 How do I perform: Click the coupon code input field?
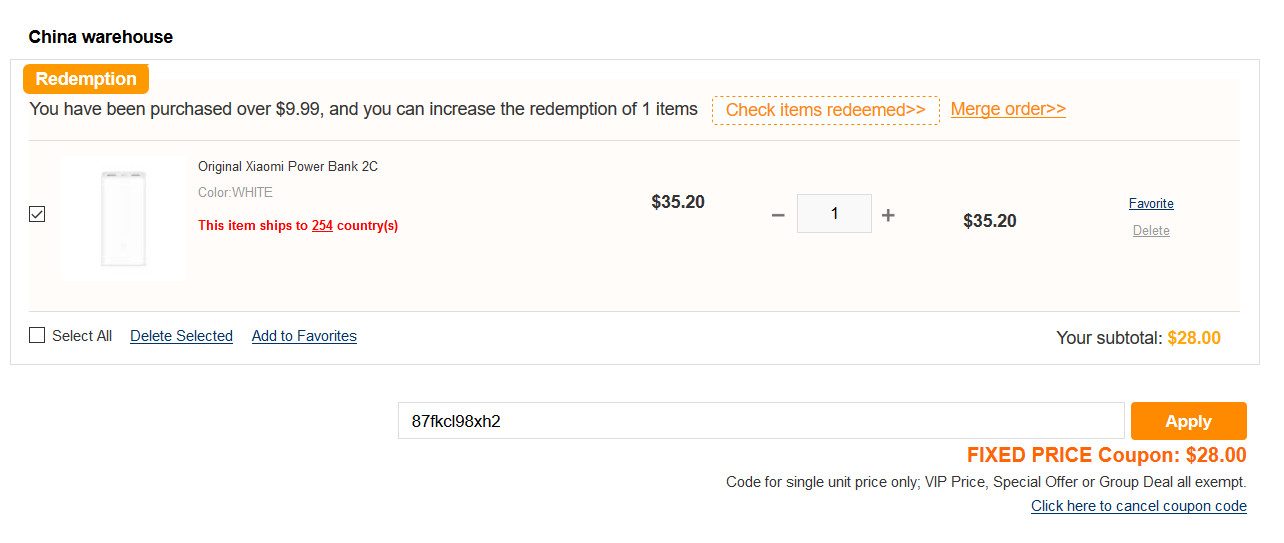tap(760, 421)
